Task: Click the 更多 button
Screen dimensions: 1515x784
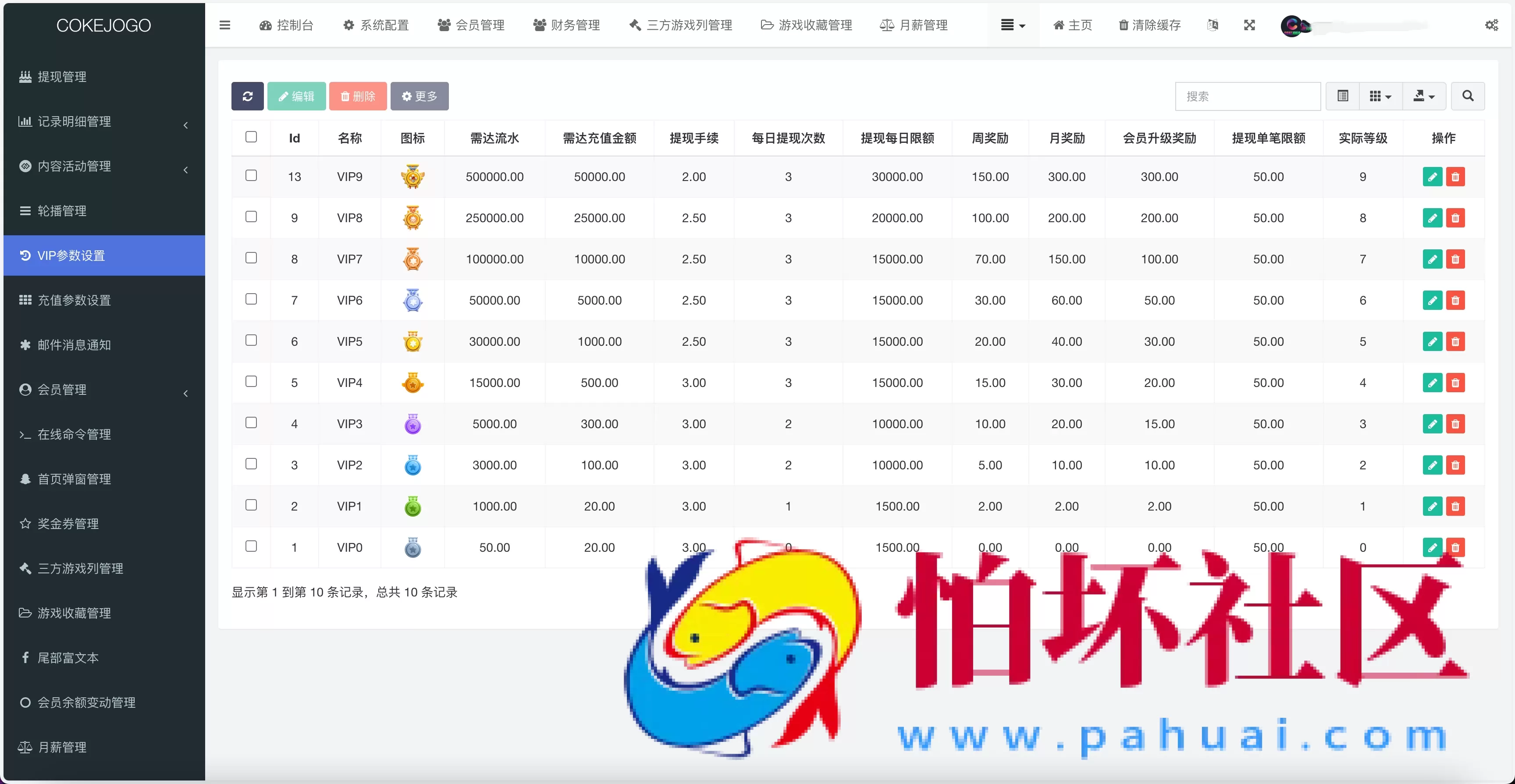Action: tap(420, 96)
